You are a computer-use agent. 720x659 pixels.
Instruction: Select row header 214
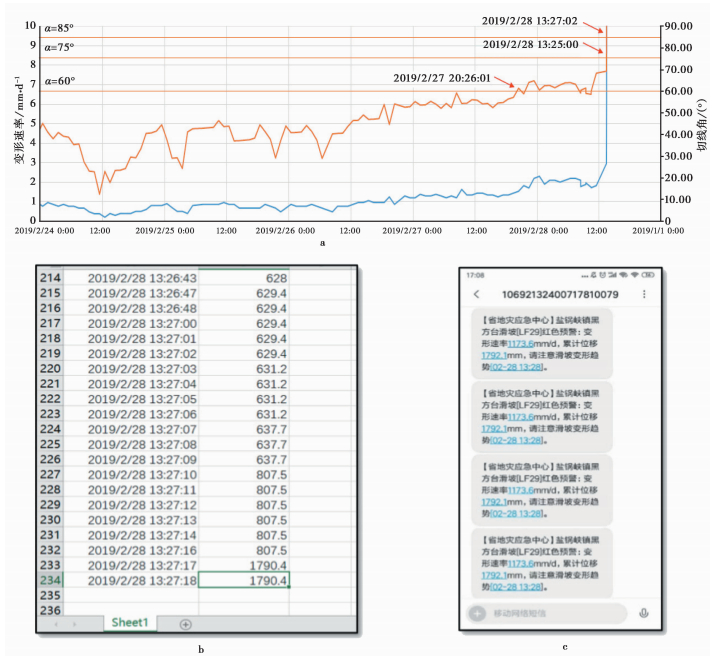coord(49,278)
